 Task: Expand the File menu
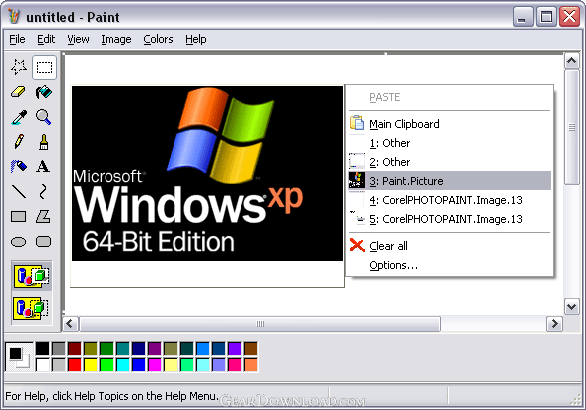point(17,39)
